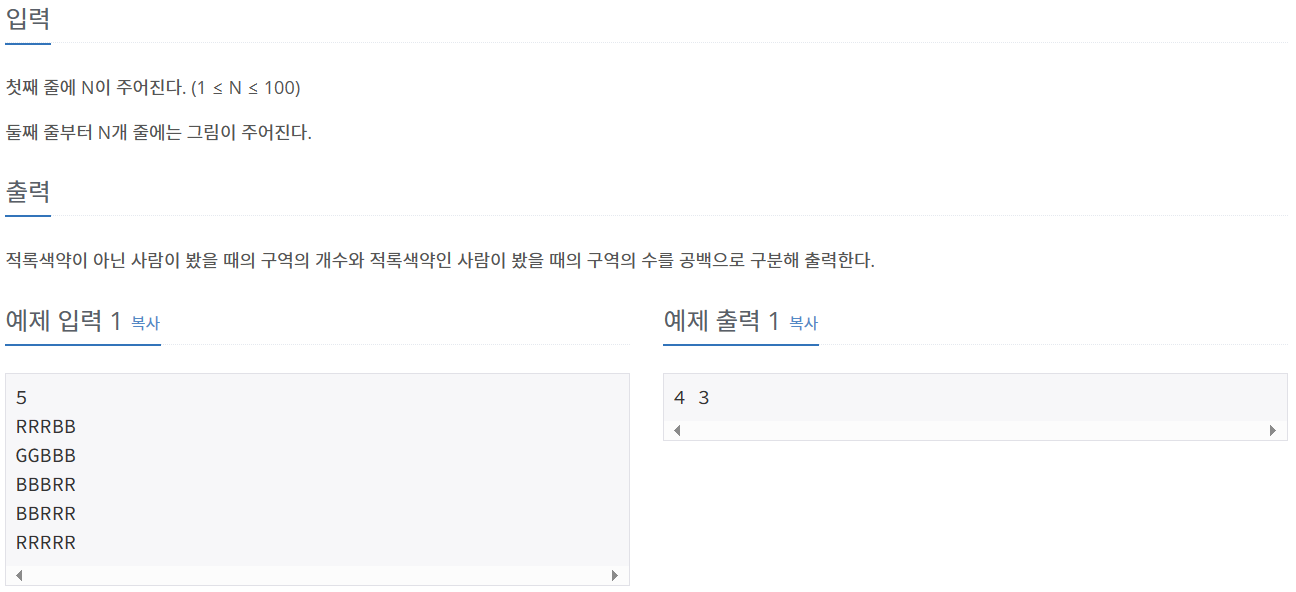Click the sample output horizontal scrollbar track
Image resolution: width=1296 pixels, height=592 pixels.
[975, 430]
